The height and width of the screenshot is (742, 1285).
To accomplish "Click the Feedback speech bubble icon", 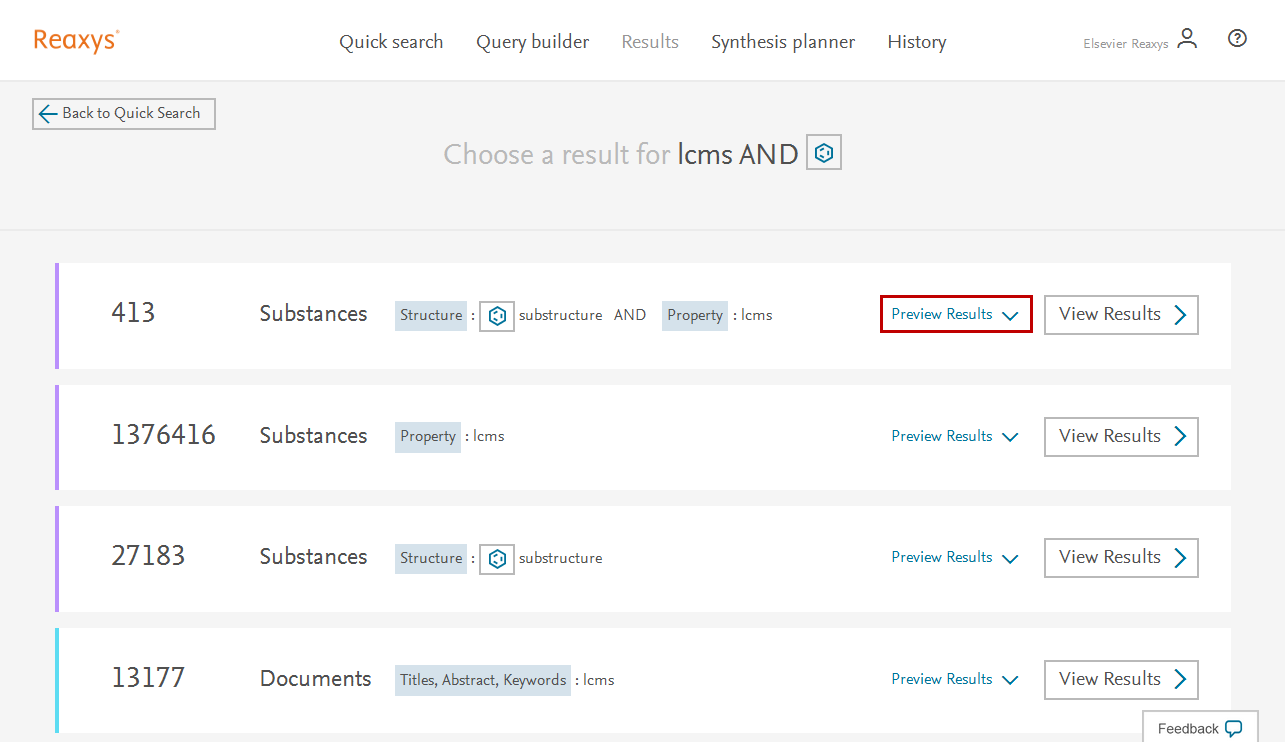I will click(x=1233, y=728).
